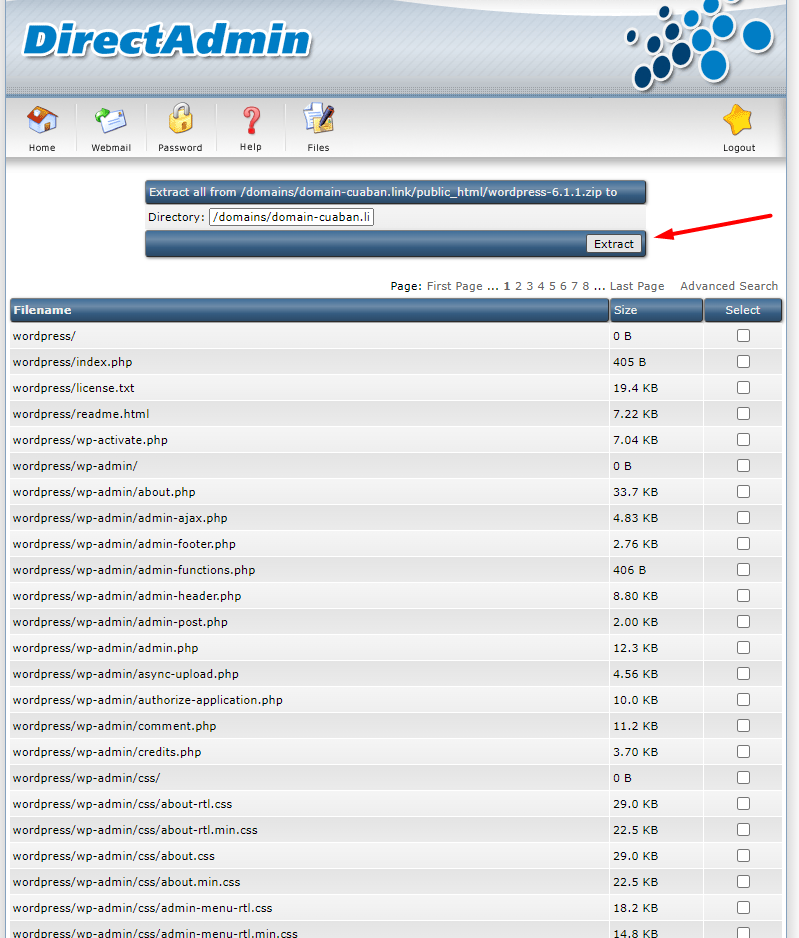Tick checkbox for admin-post.php
The image size is (799, 938).
tap(743, 622)
